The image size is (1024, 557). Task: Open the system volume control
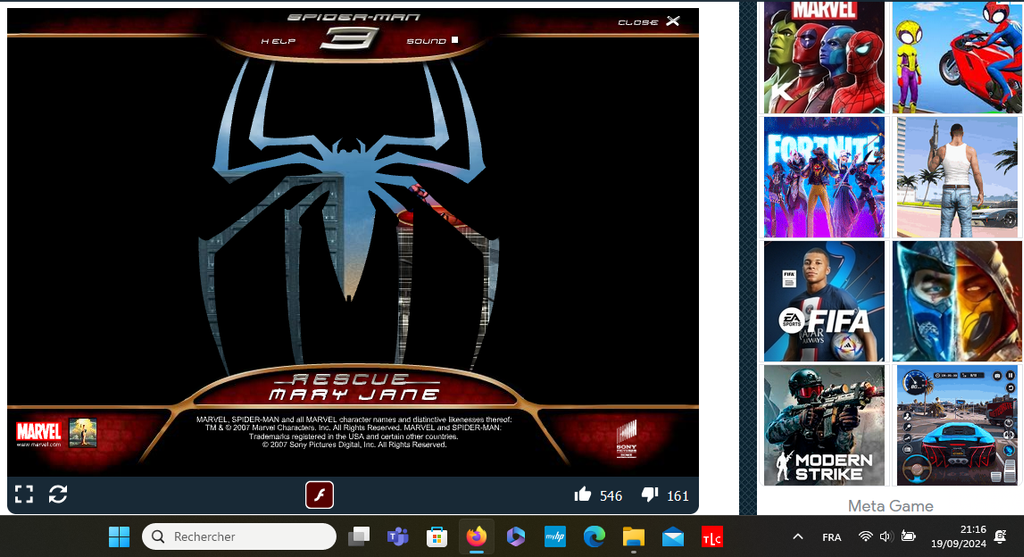pos(885,537)
